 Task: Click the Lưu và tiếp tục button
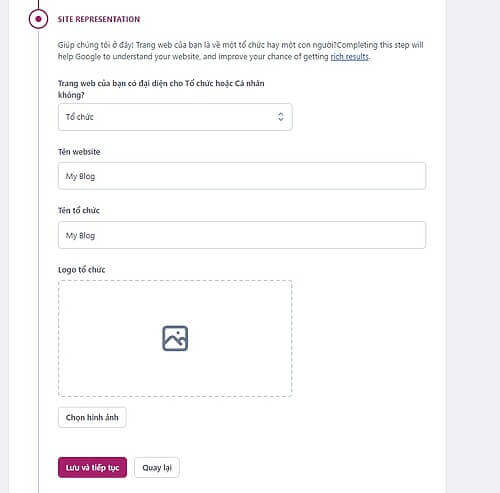point(92,467)
